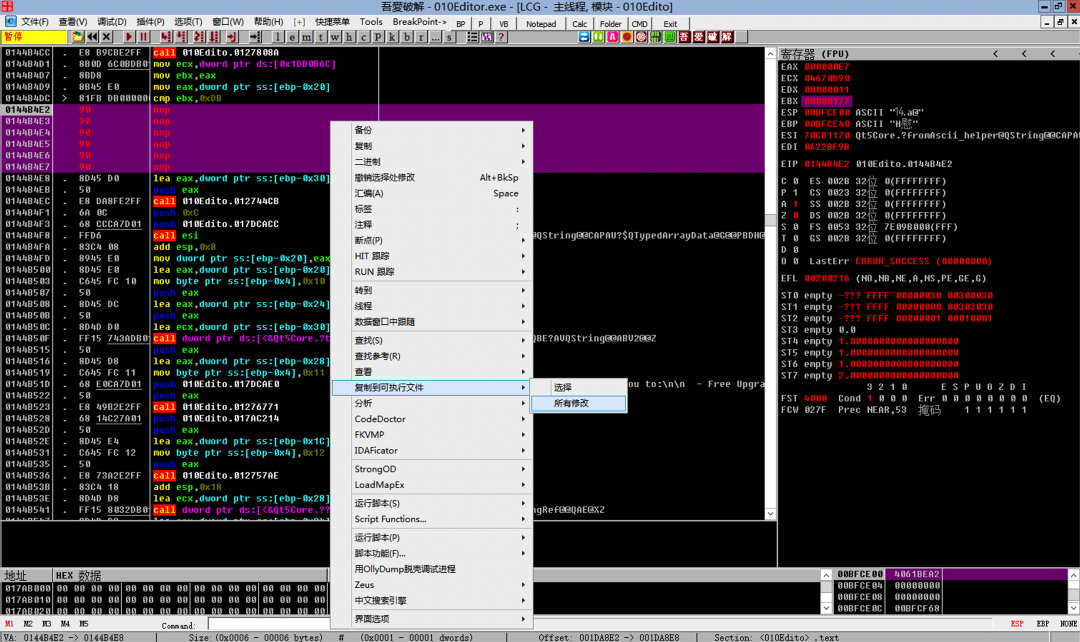Click the Go to address arrow icon

pyautogui.click(x=255, y=37)
